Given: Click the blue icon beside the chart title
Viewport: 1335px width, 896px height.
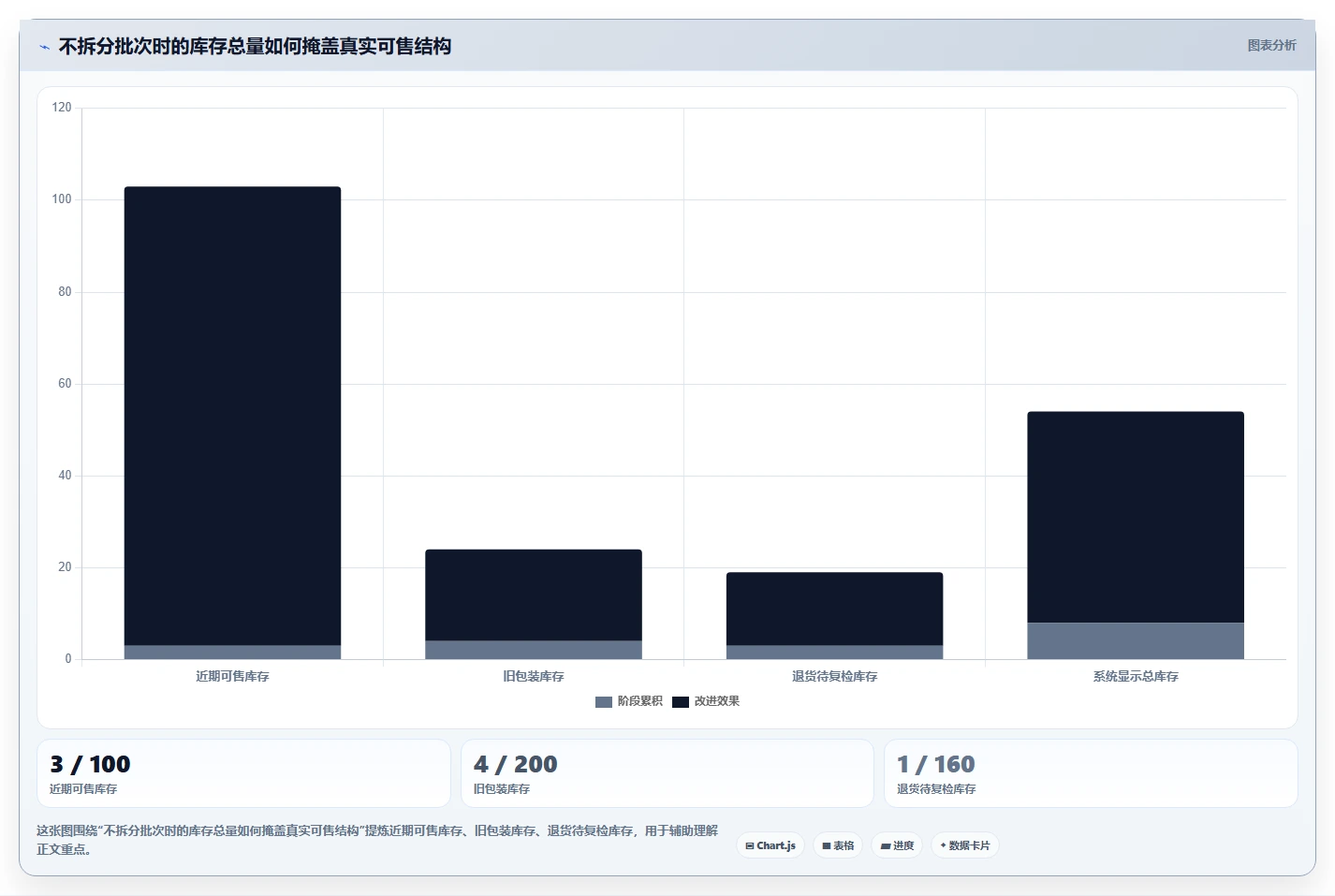Looking at the screenshot, I should point(44,47).
